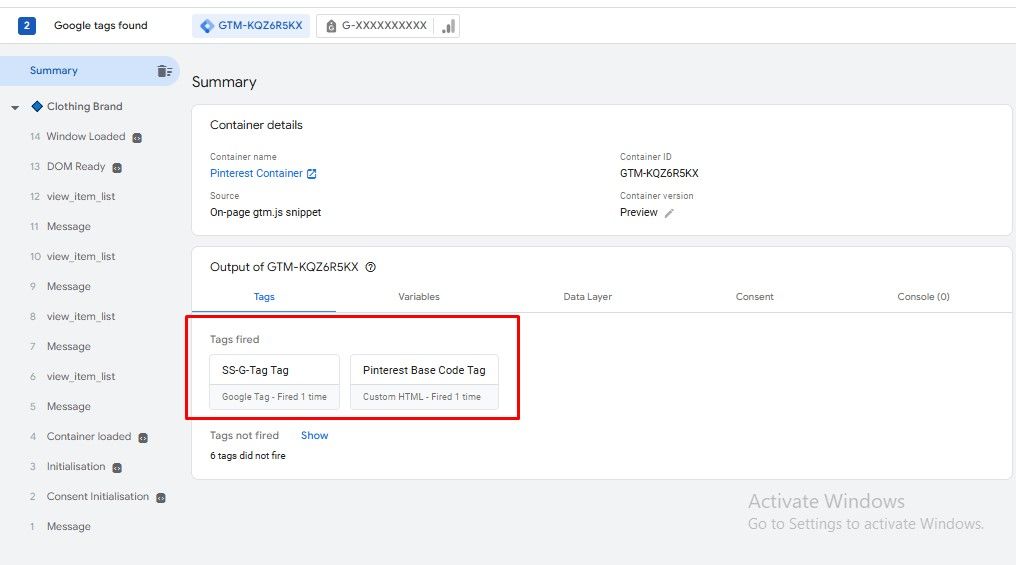This screenshot has width=1016, height=565.
Task: Click the API badge icon beside DOM Ready
Action: [x=117, y=167]
